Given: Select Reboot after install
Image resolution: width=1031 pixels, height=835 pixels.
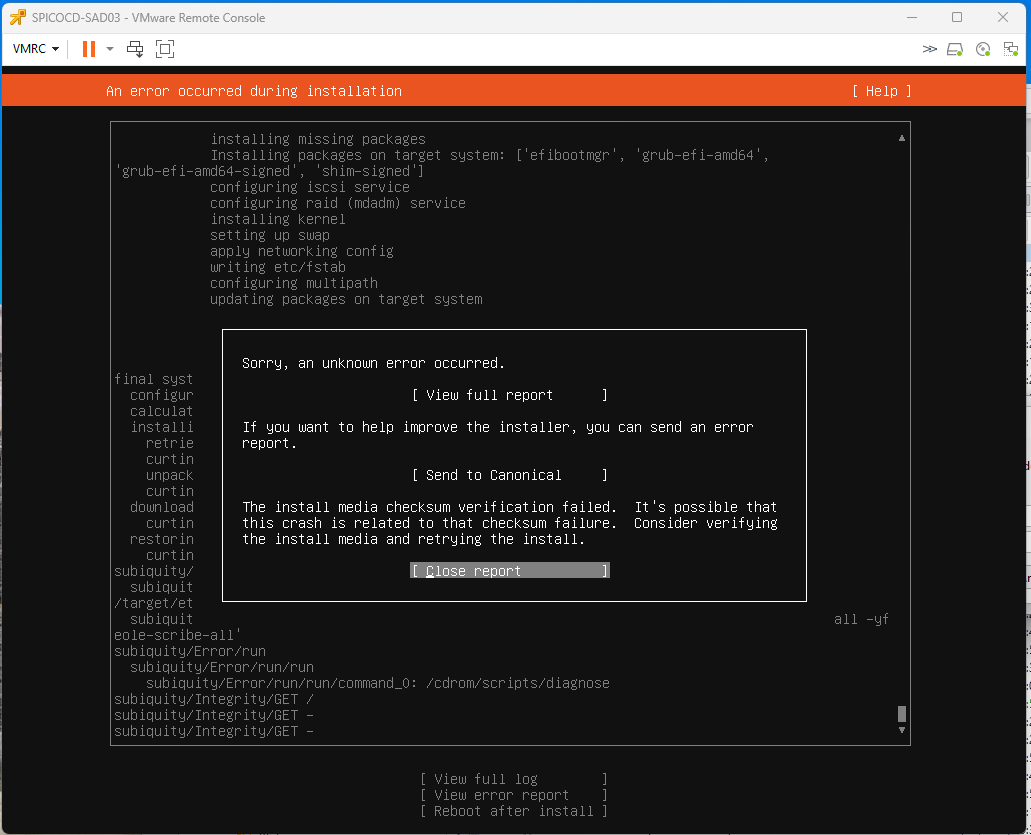Looking at the screenshot, I should [x=513, y=811].
